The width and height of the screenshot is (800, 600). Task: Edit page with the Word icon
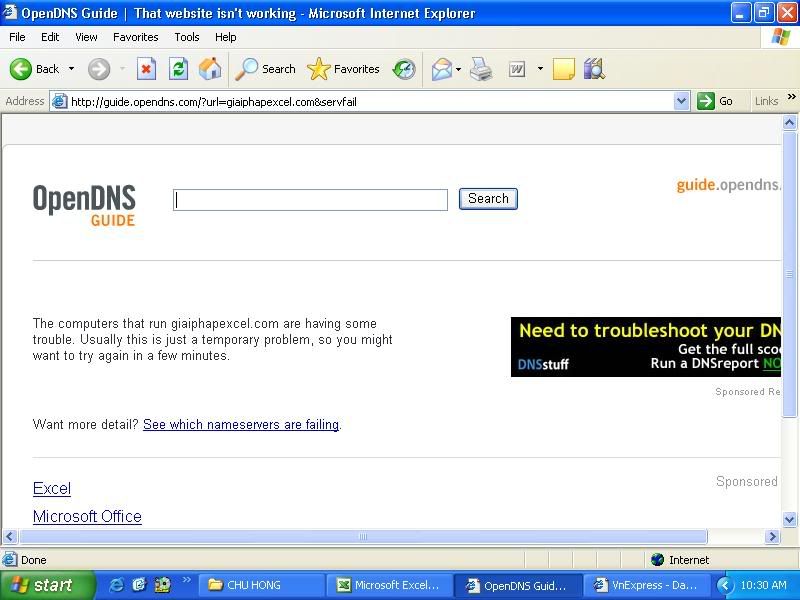pos(517,69)
